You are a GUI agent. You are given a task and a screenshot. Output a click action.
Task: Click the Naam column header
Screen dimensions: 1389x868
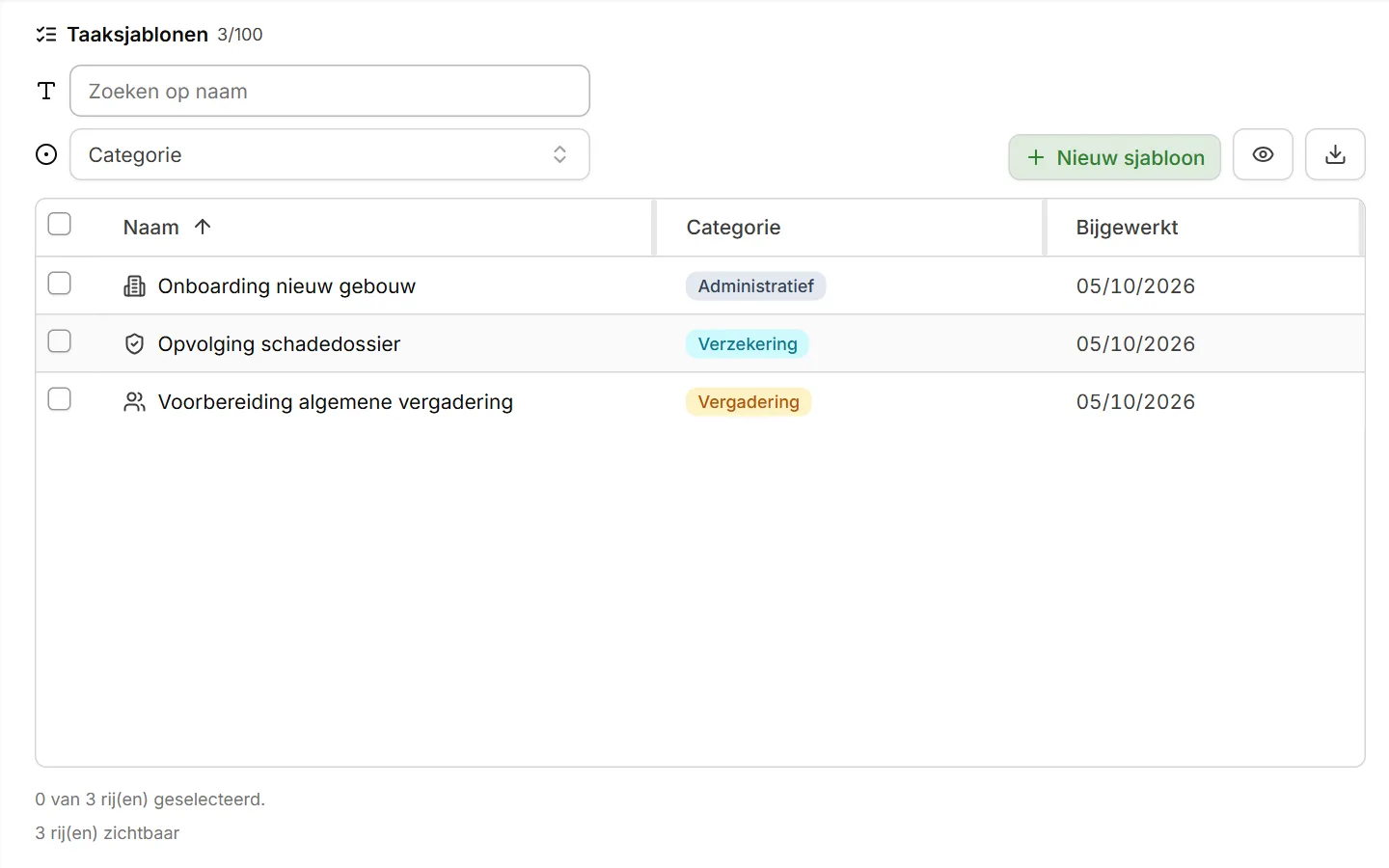coord(151,228)
